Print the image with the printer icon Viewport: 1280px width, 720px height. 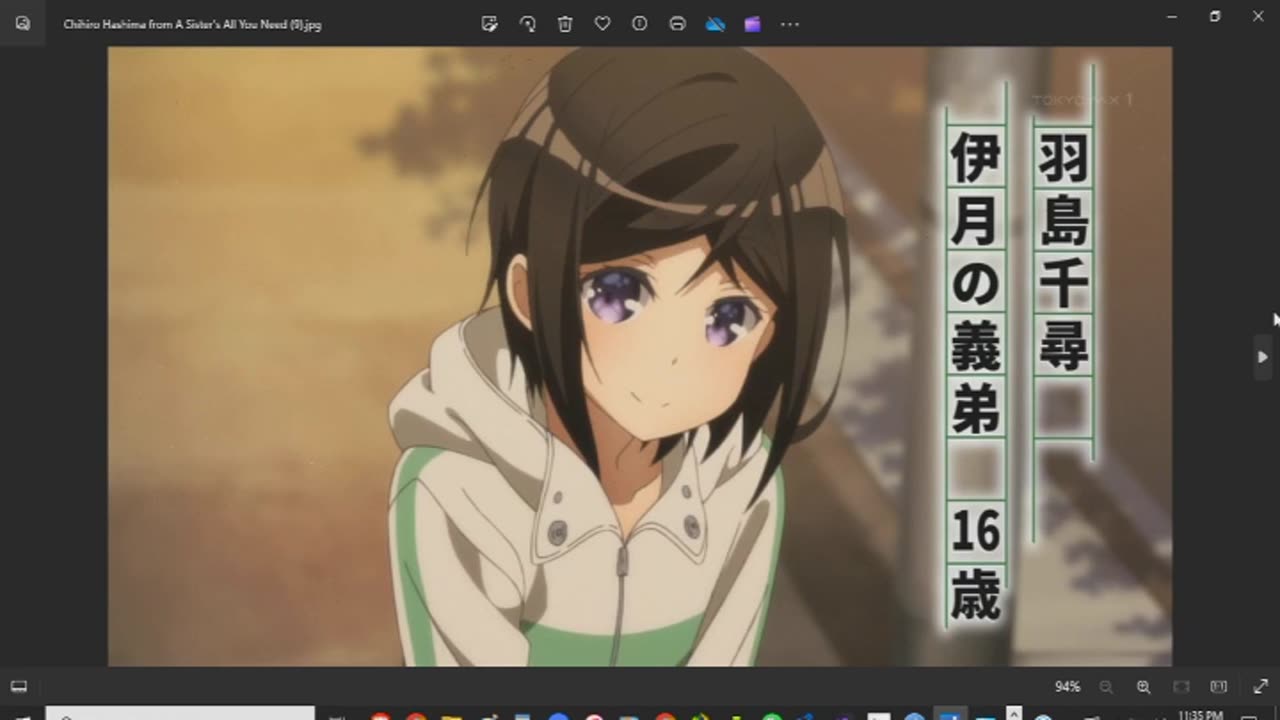[677, 24]
